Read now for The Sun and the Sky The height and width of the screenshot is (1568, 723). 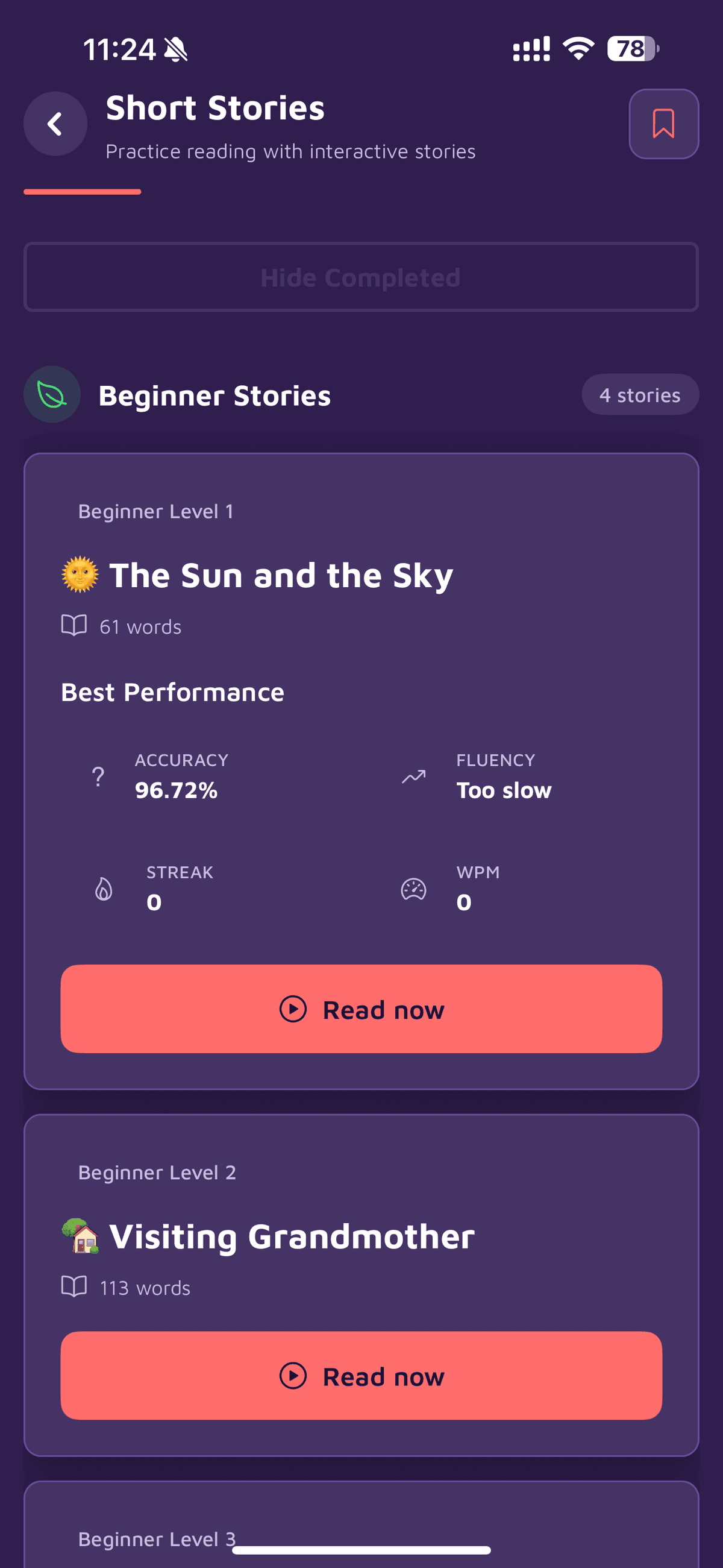pos(361,1009)
